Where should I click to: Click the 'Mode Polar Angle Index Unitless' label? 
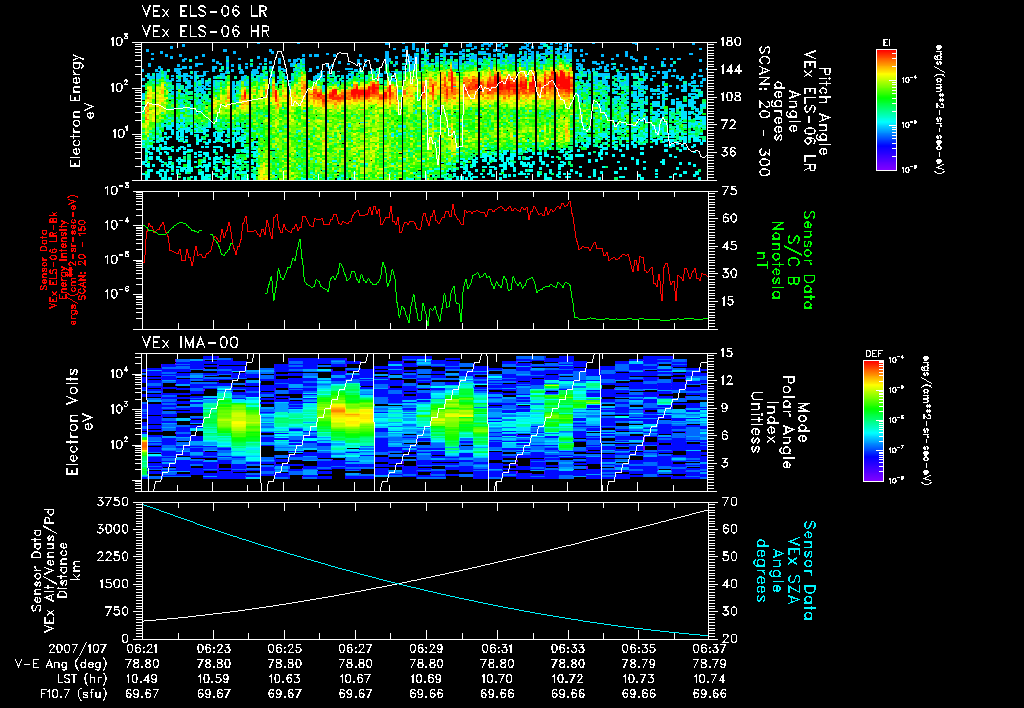[780, 422]
